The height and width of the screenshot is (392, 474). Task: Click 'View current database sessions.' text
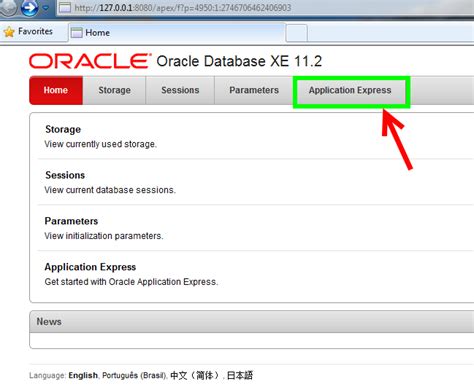click(110, 190)
